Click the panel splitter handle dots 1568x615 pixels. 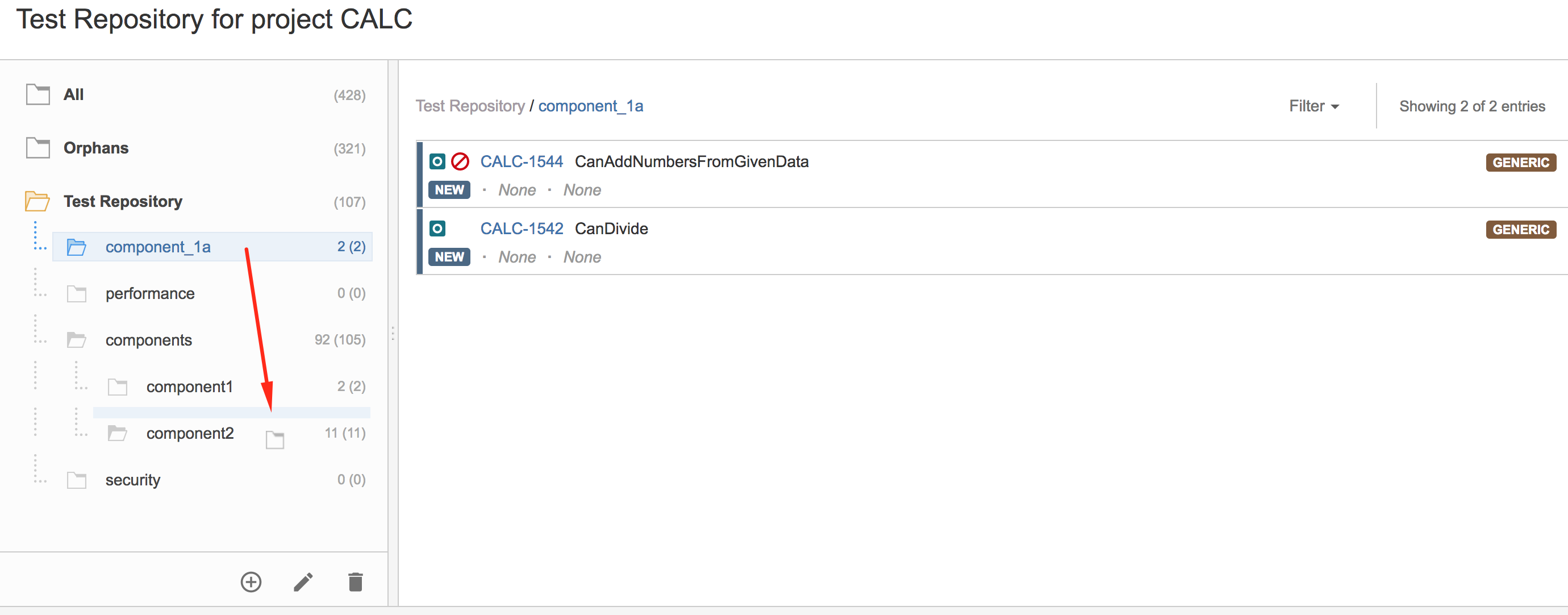(393, 334)
